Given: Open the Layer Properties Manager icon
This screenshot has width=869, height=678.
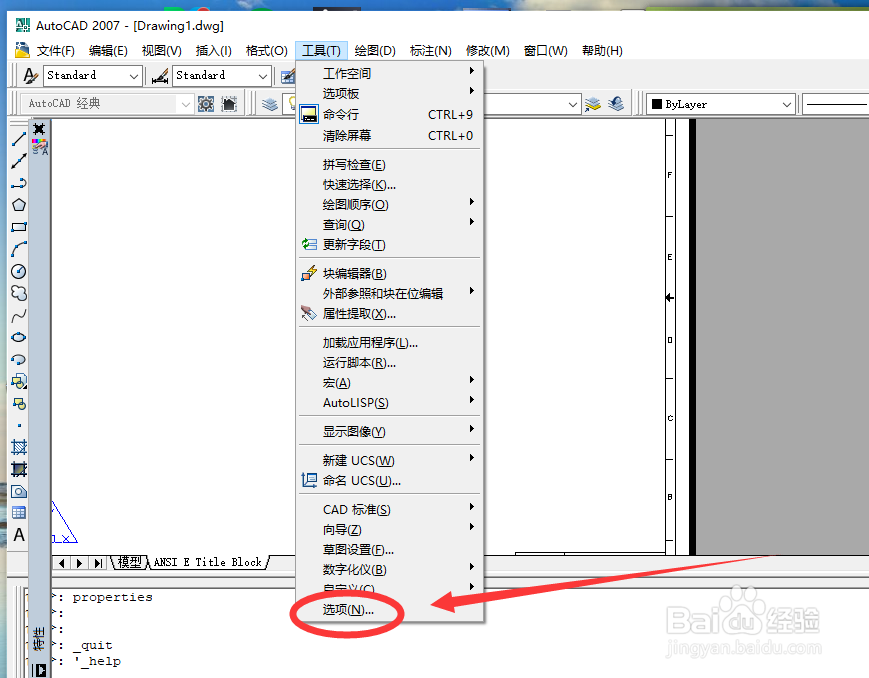Looking at the screenshot, I should click(x=270, y=104).
